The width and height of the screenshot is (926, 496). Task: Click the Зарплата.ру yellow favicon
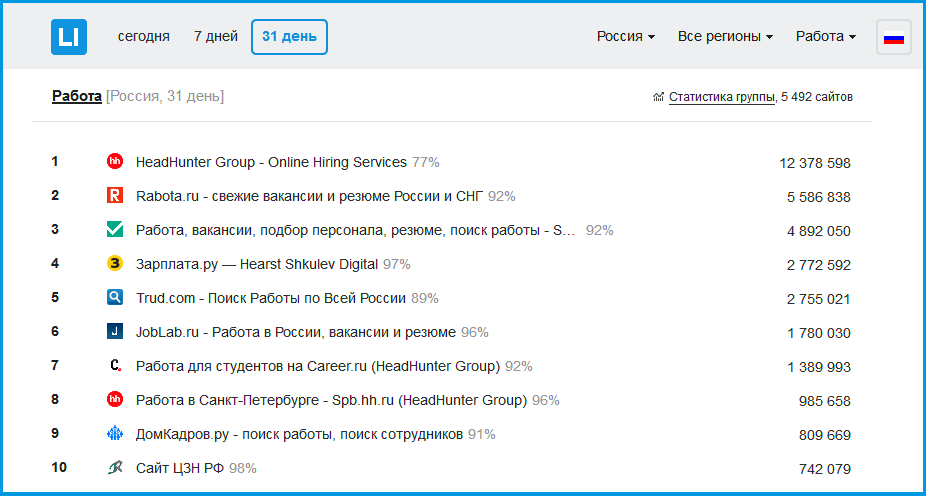115,263
